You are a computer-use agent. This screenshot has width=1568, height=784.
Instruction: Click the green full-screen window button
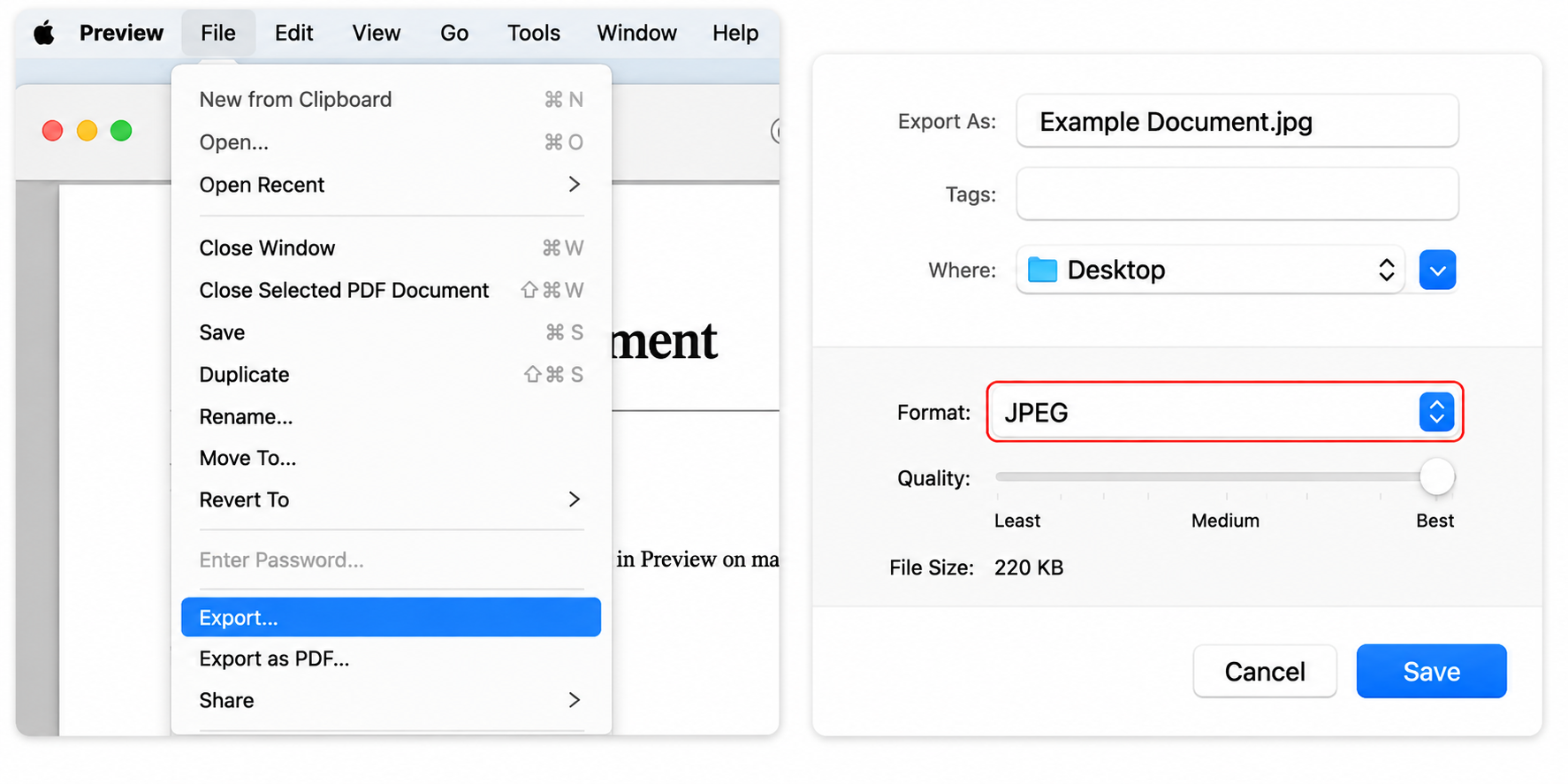[x=121, y=131]
